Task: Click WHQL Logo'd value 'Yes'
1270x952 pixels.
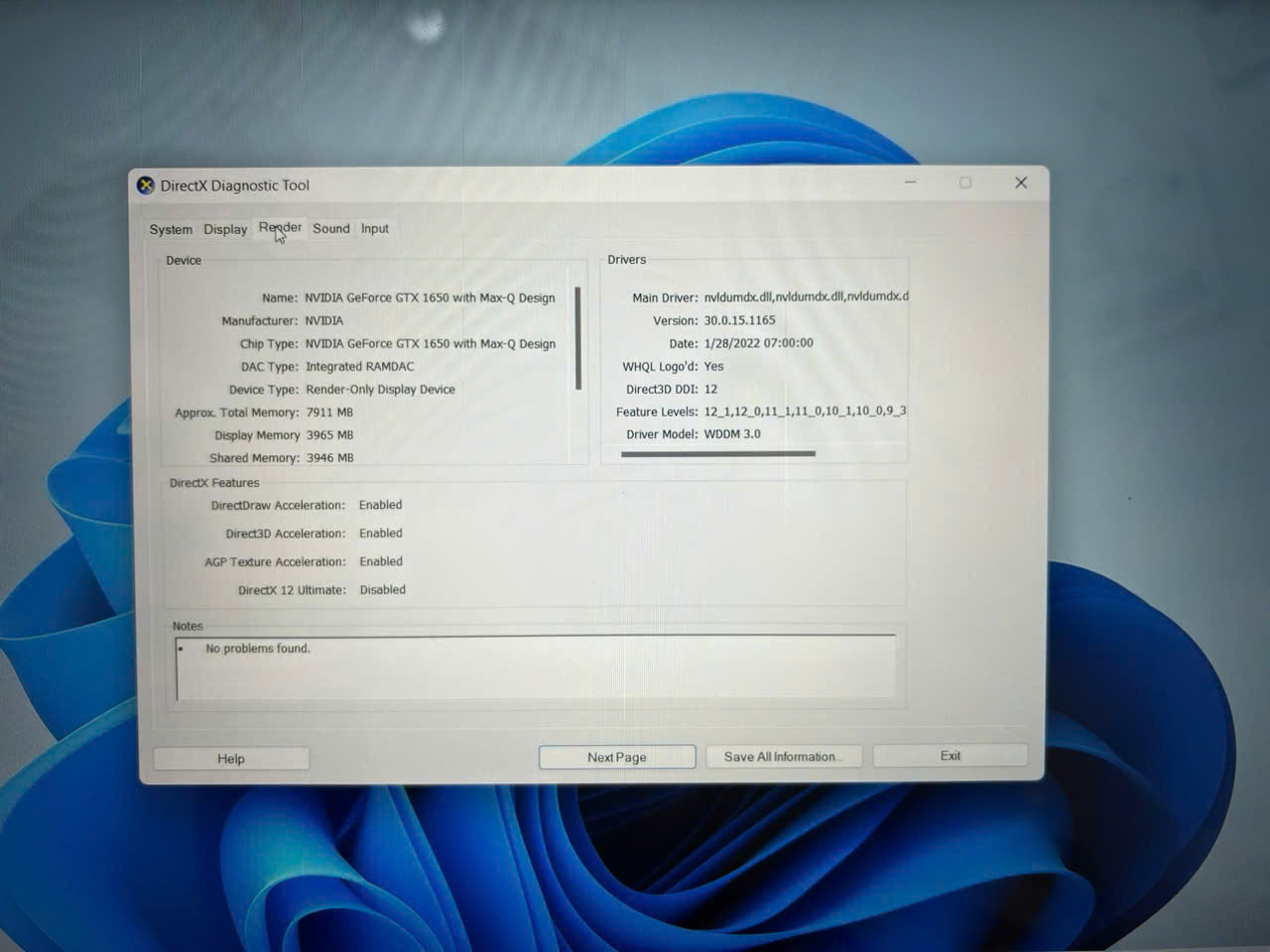Action: click(x=714, y=366)
